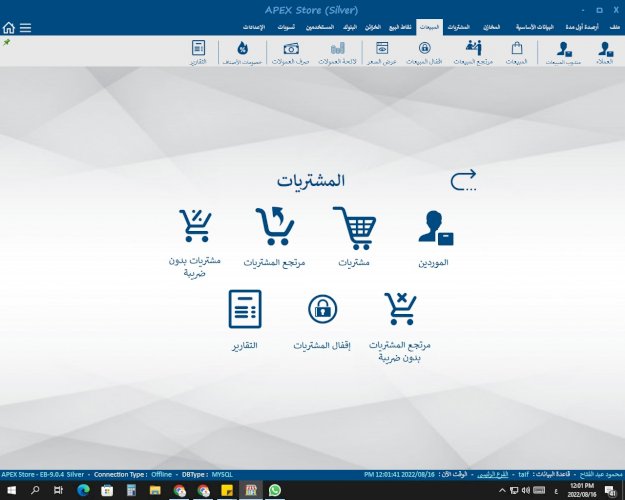
Task: Open the التقارير reports icon in main panel
Action: click(x=245, y=310)
